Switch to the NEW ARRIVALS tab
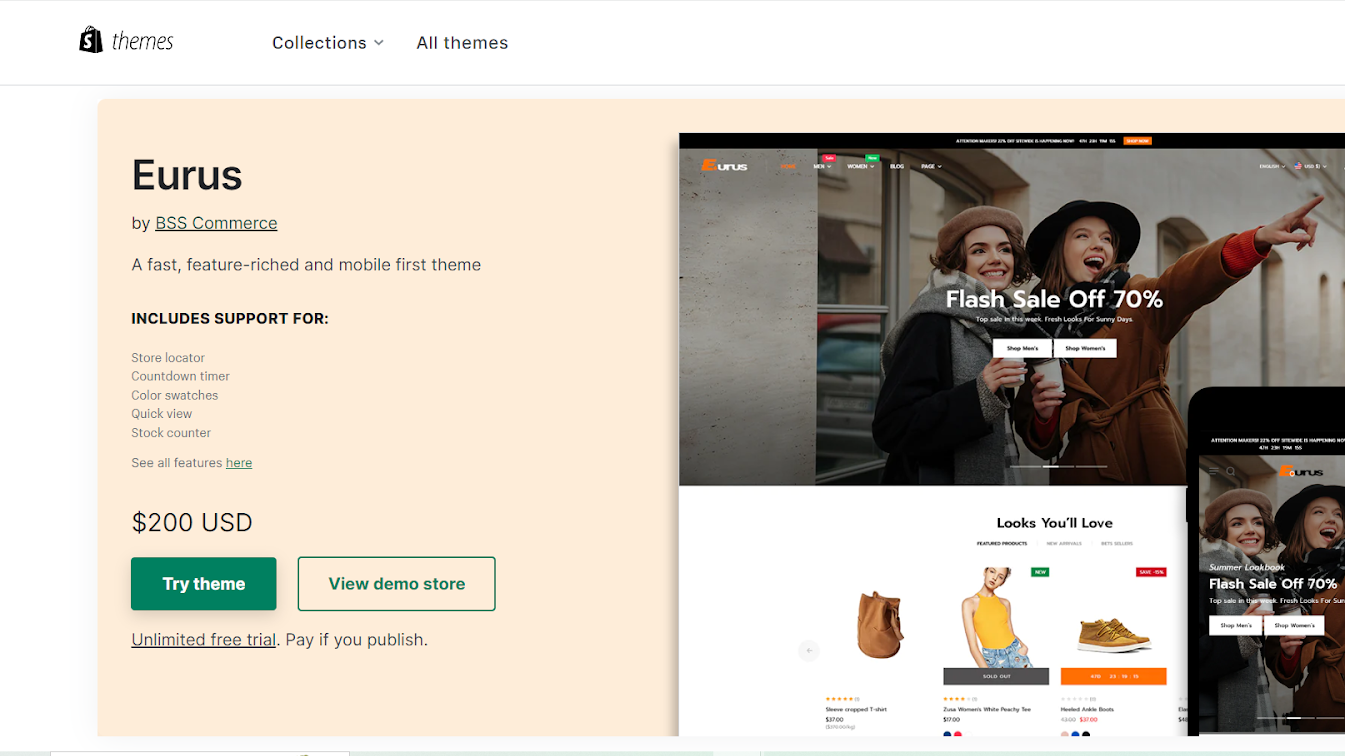1345x756 pixels. pyautogui.click(x=1066, y=542)
